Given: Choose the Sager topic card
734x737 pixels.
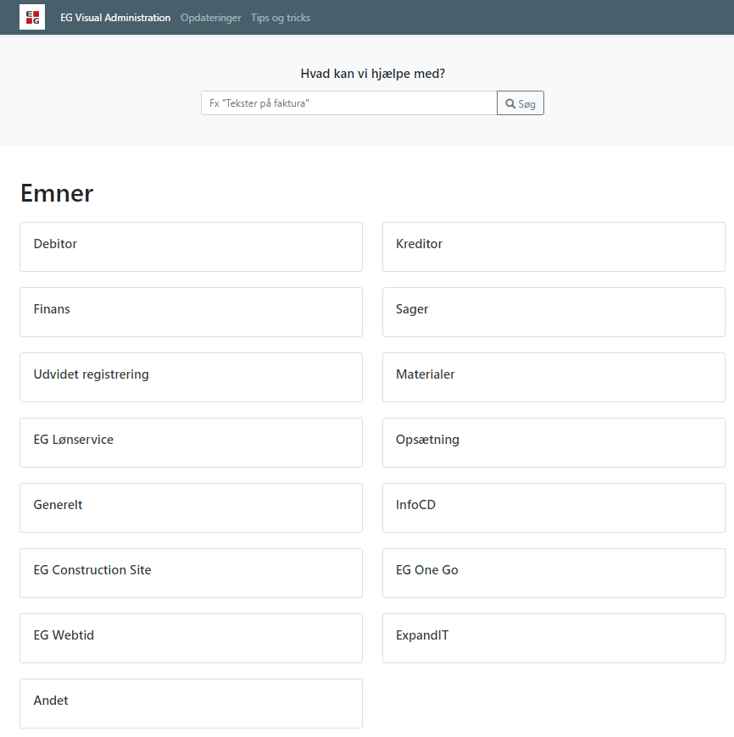Looking at the screenshot, I should pos(553,311).
